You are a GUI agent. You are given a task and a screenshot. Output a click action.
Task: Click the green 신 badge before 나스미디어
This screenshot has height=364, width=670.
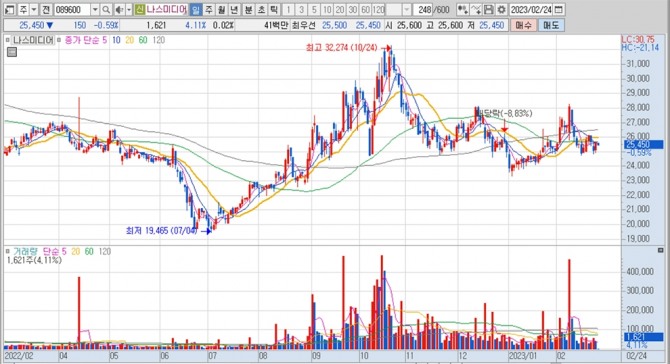point(139,9)
